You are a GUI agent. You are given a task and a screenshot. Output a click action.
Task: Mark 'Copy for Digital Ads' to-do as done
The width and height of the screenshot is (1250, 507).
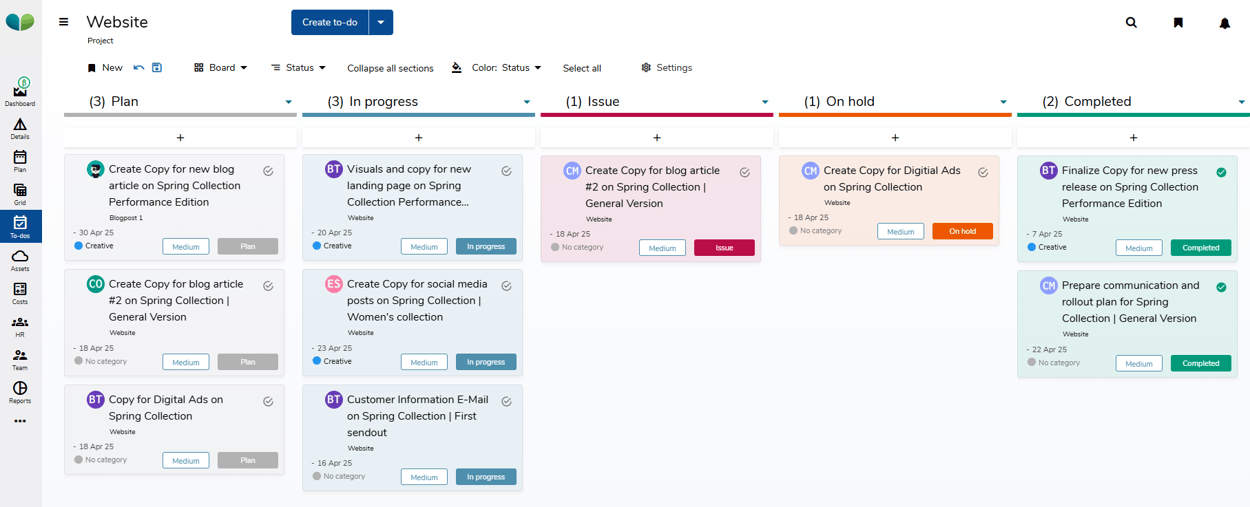268,402
